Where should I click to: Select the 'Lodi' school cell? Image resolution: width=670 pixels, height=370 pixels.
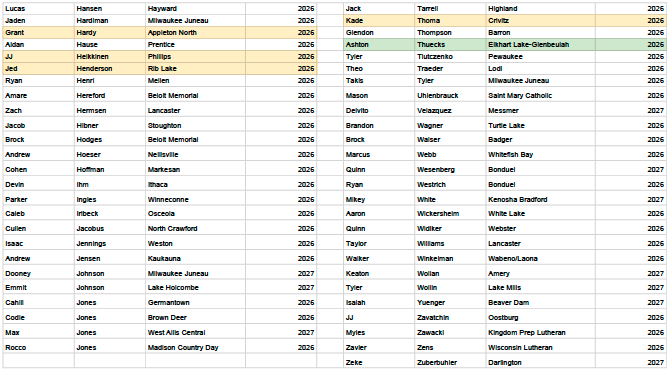click(x=541, y=68)
